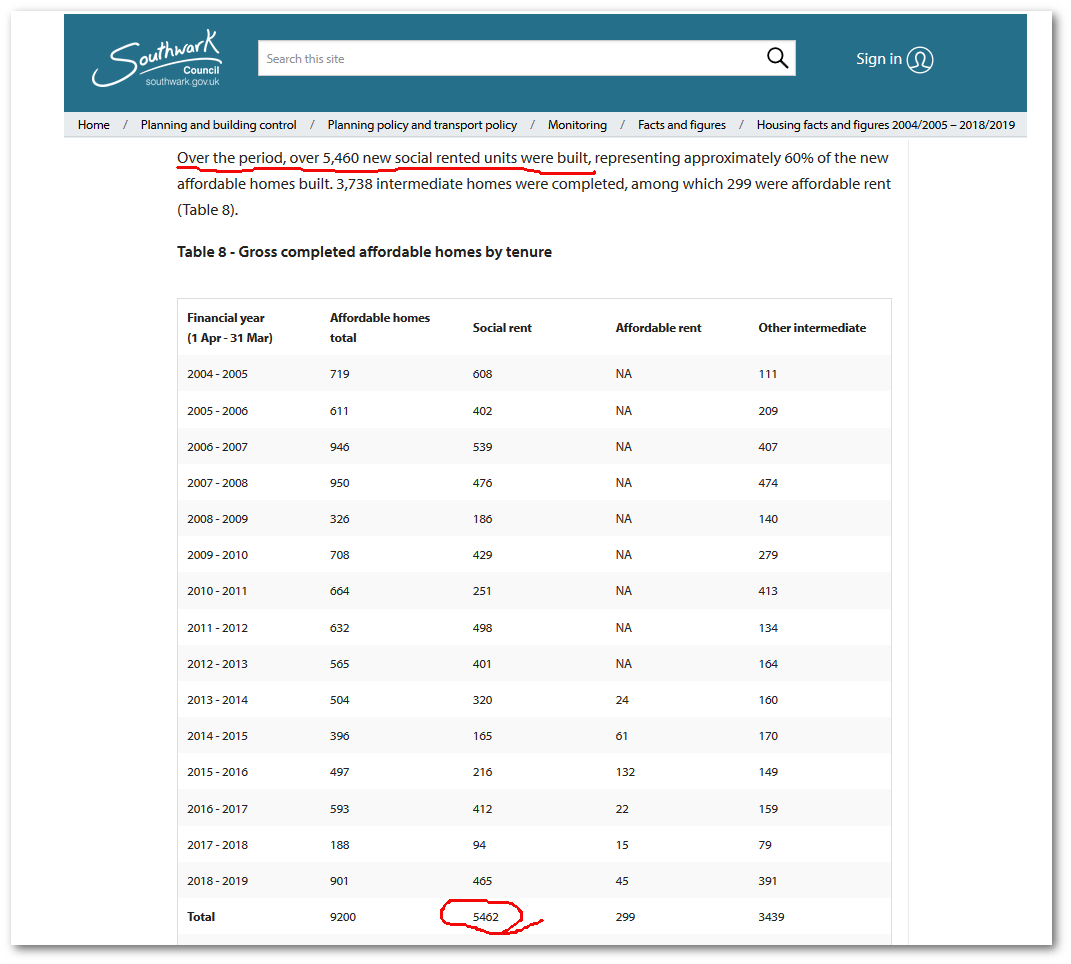Click 608 social rent for 2004 - 2005

(482, 374)
